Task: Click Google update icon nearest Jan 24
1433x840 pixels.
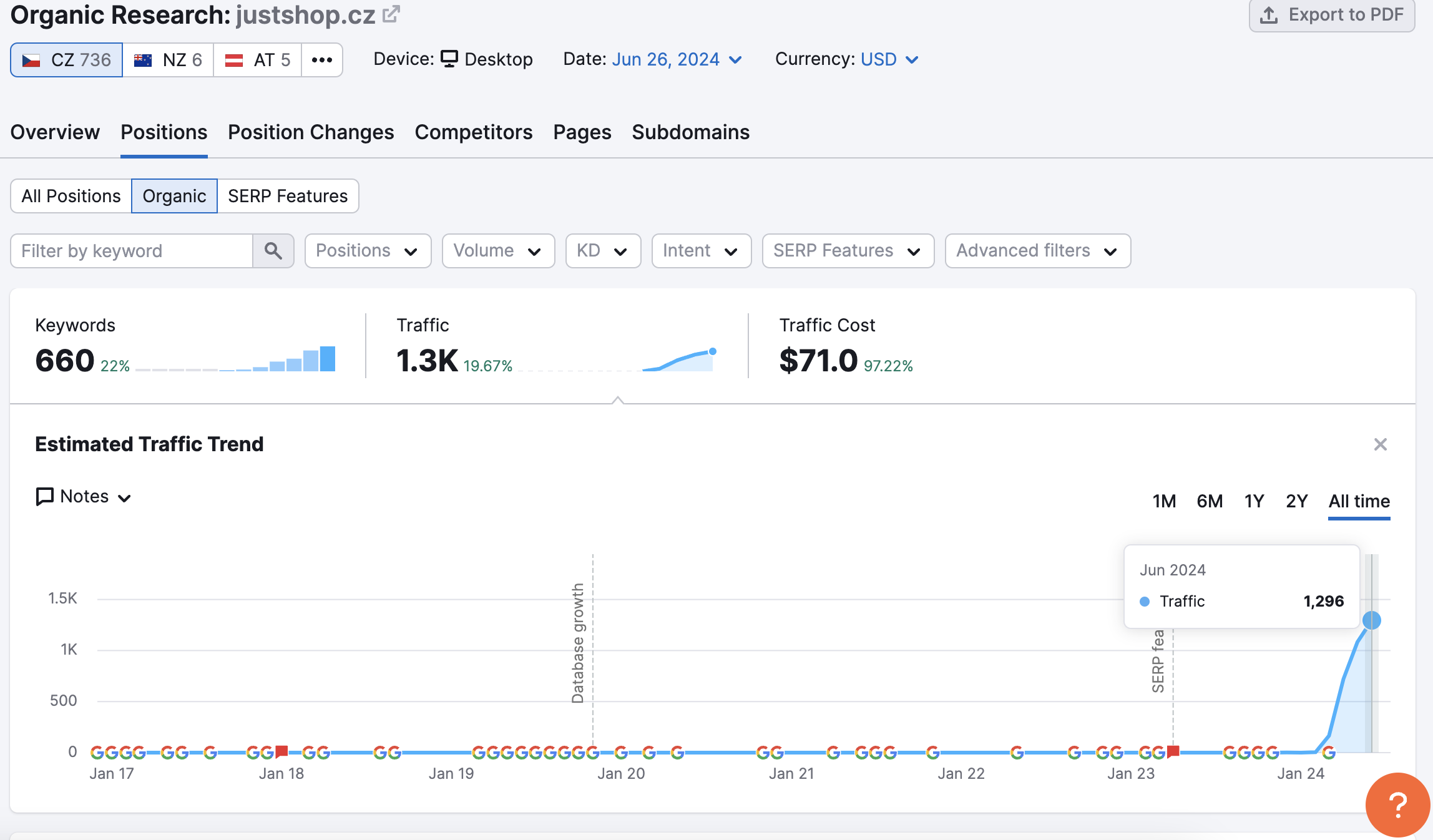Action: point(1329,753)
